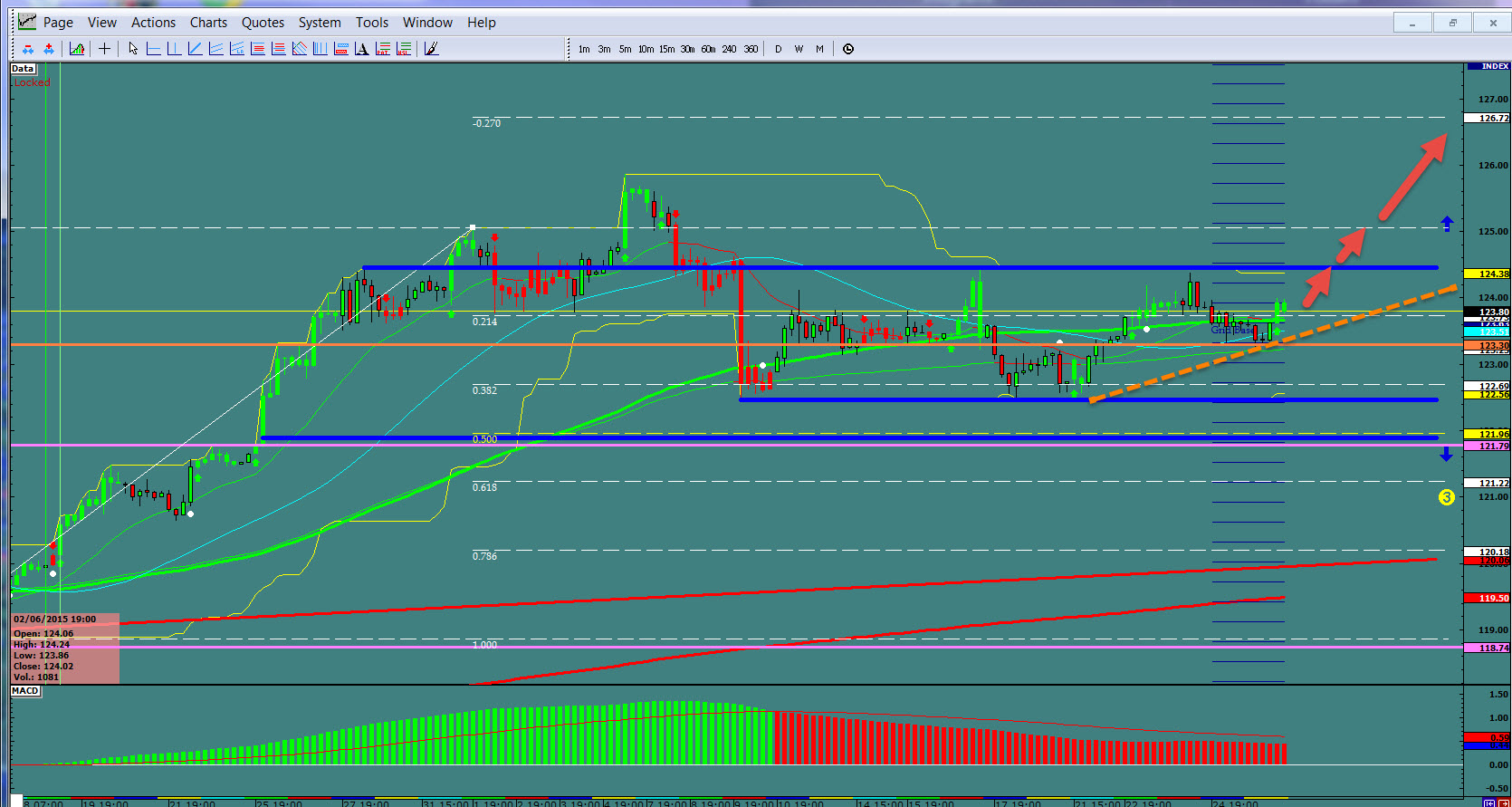Switch to the 240 minute timeframe

(x=729, y=49)
